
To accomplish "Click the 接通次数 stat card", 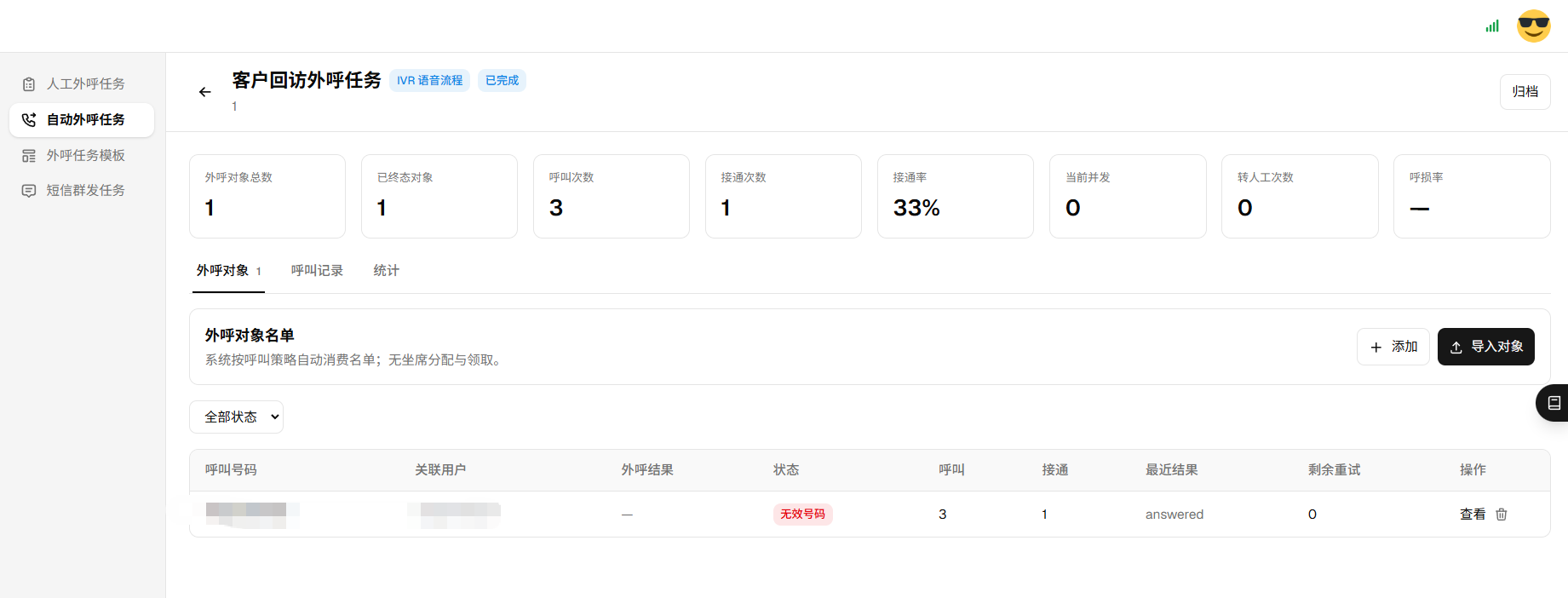I will [x=784, y=196].
